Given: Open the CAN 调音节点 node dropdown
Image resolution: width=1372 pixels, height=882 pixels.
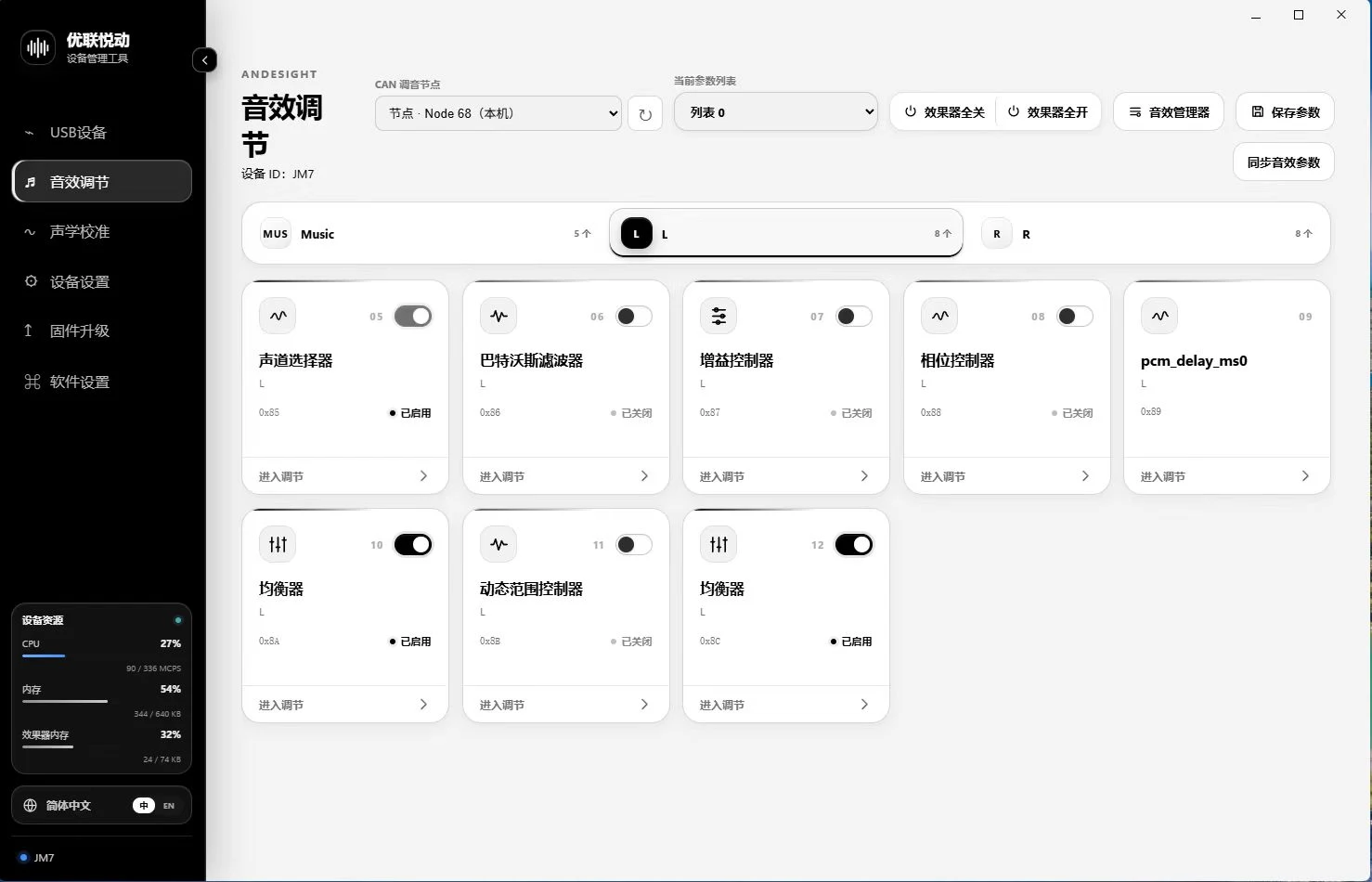Looking at the screenshot, I should click(498, 113).
